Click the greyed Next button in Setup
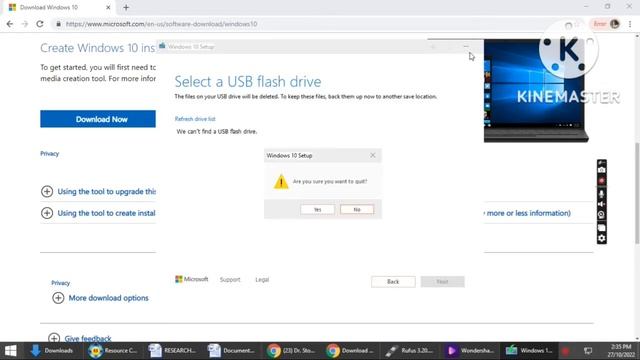This screenshot has width=640, height=360. (x=442, y=282)
